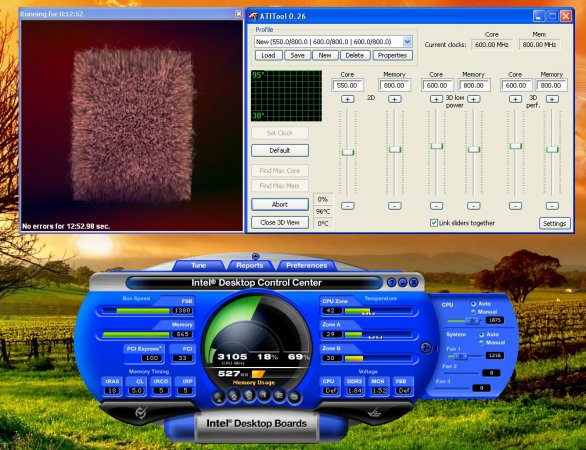The image size is (586, 450).
Task: Click the double up-arrow preset button under gauge
Action: pos(234,395)
